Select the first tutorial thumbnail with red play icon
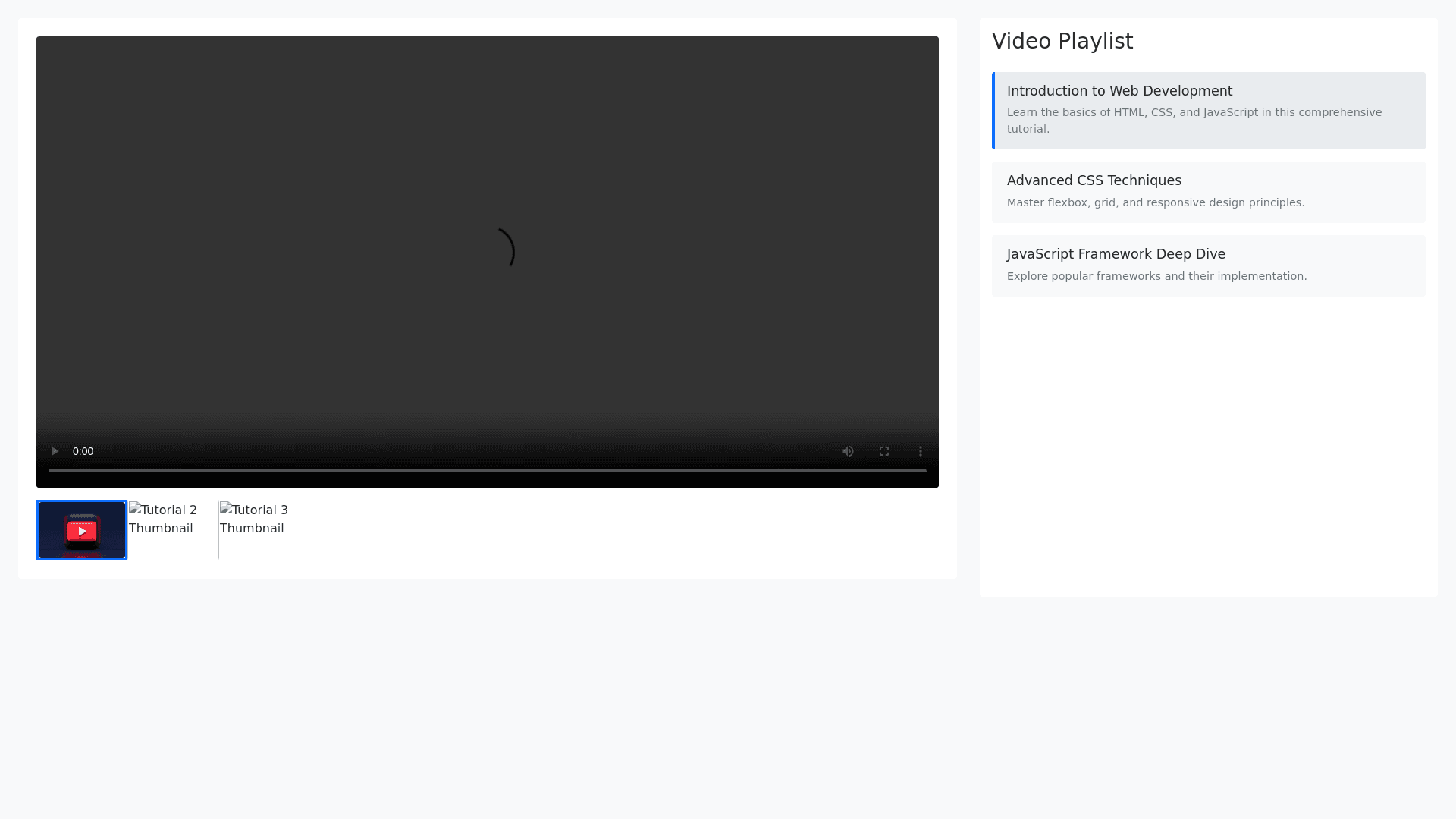 pos(82,530)
